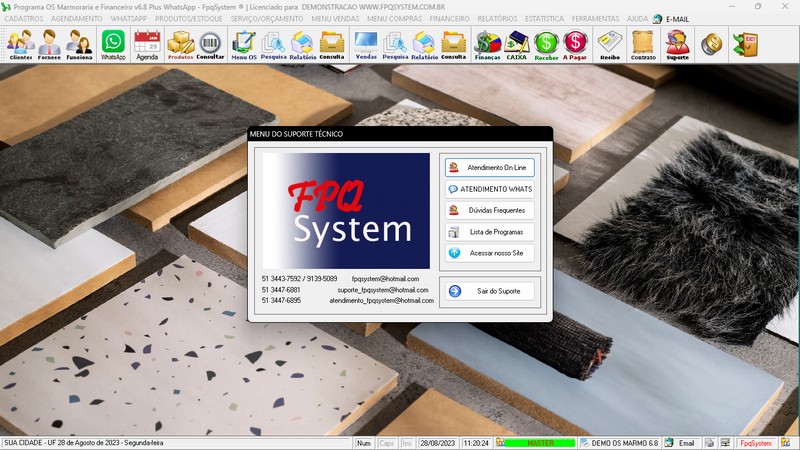Screen dimensions: 800x450
Task: Click the Sair do Suporte button
Action: point(490,291)
